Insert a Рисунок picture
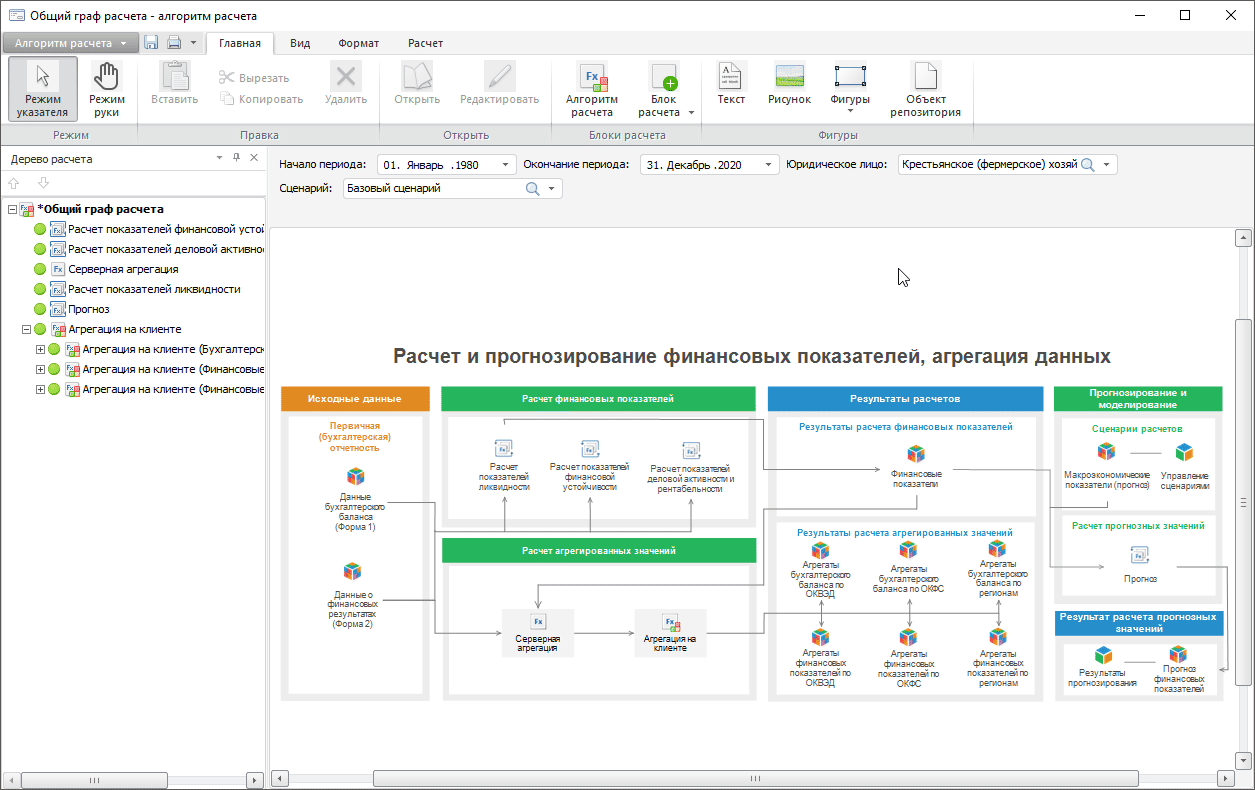 pos(790,83)
